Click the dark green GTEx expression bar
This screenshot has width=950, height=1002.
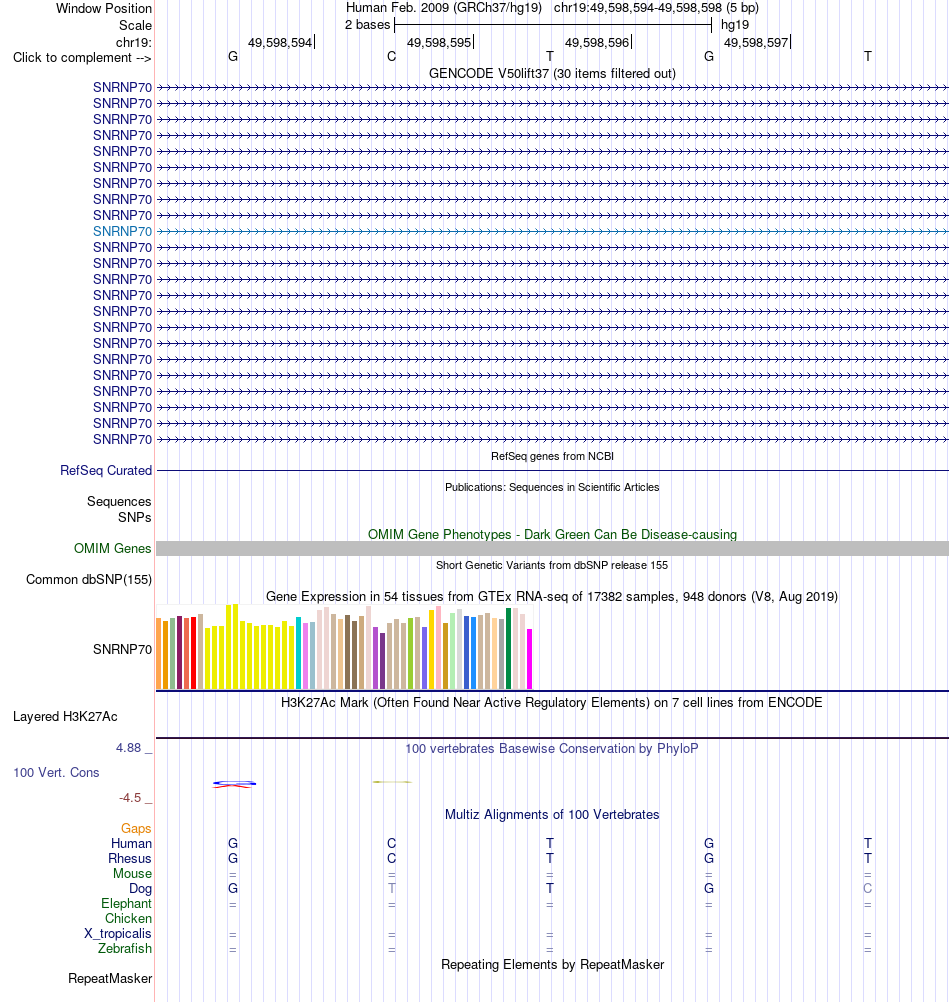pyautogui.click(x=509, y=649)
